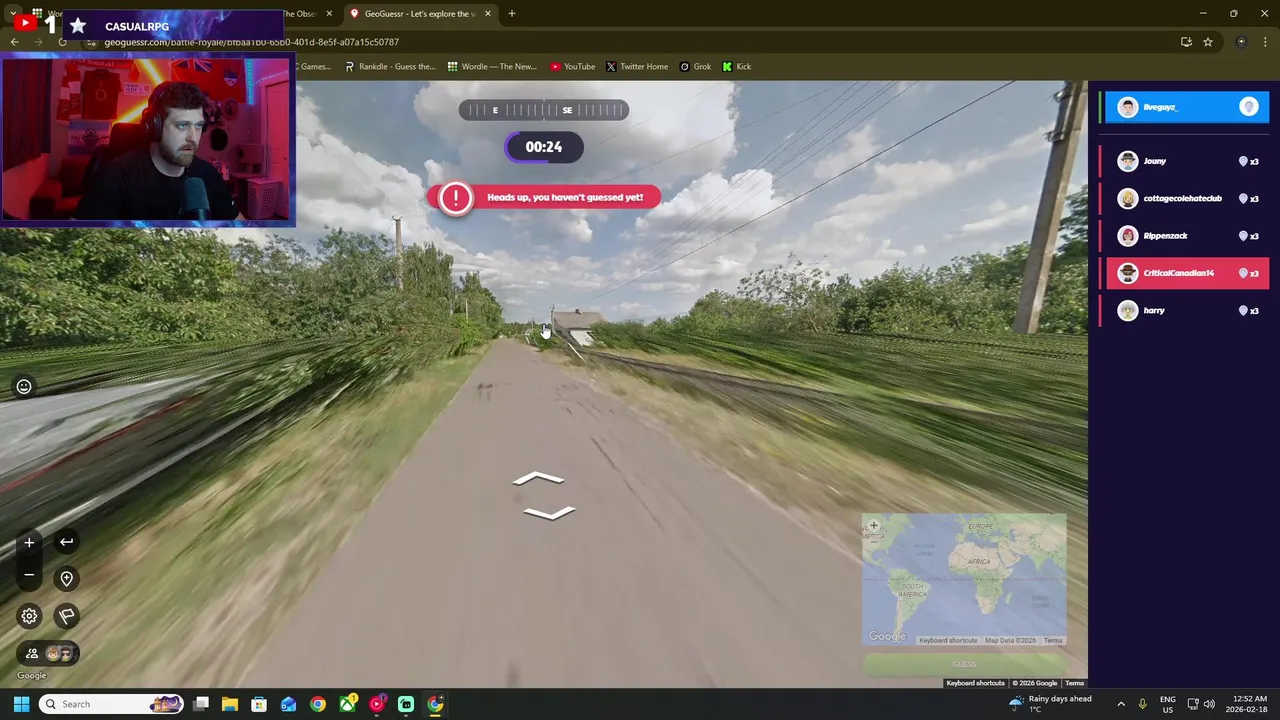The image size is (1280, 720).
Task: Open Keyboard shortcuts on mini map
Action: click(948, 640)
